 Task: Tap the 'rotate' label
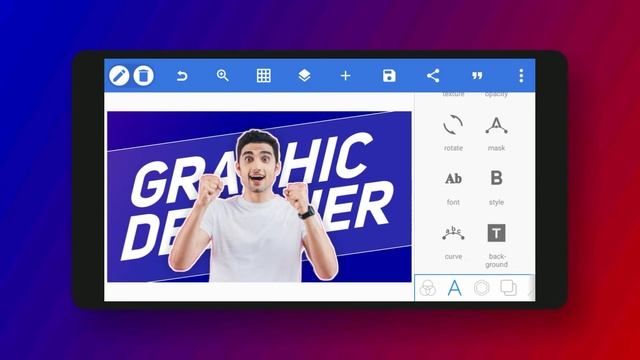[x=453, y=148]
